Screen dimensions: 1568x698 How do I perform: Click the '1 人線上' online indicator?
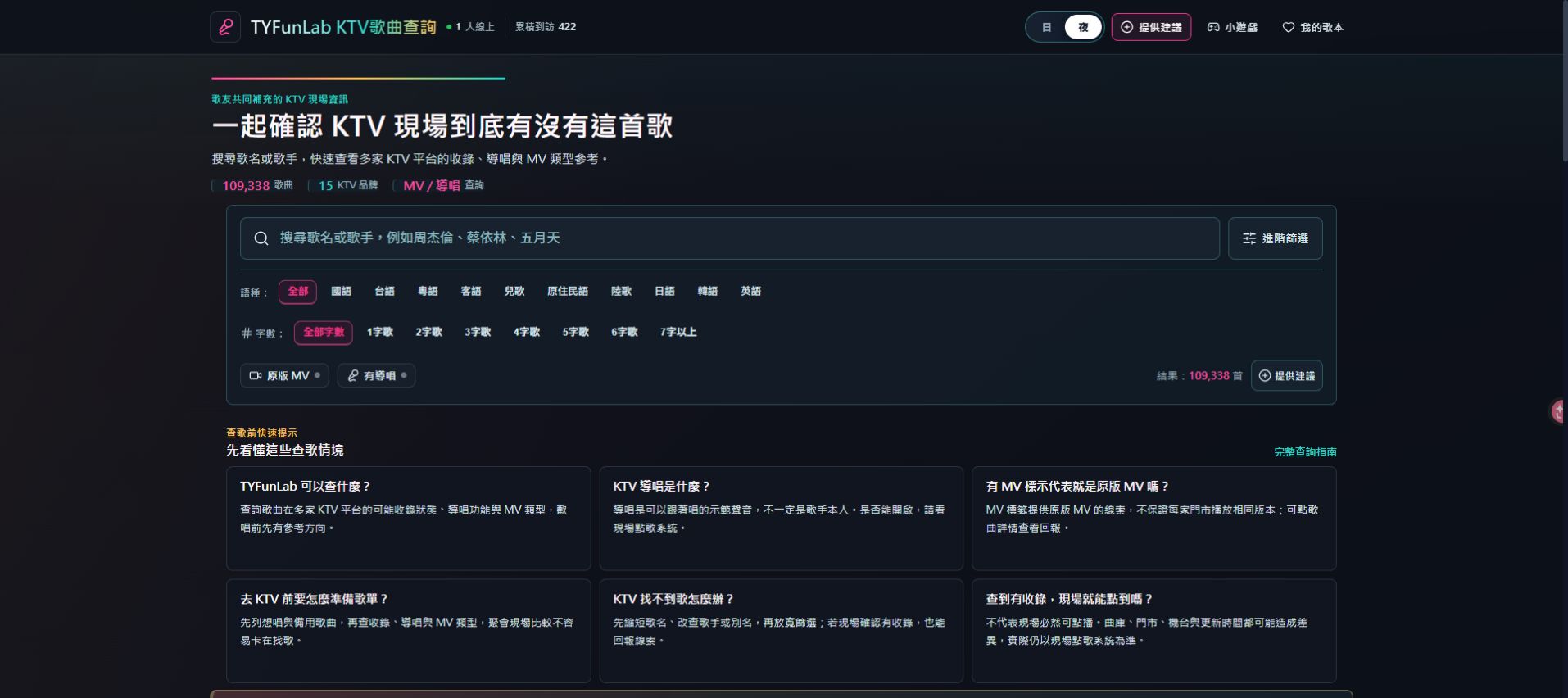(471, 27)
